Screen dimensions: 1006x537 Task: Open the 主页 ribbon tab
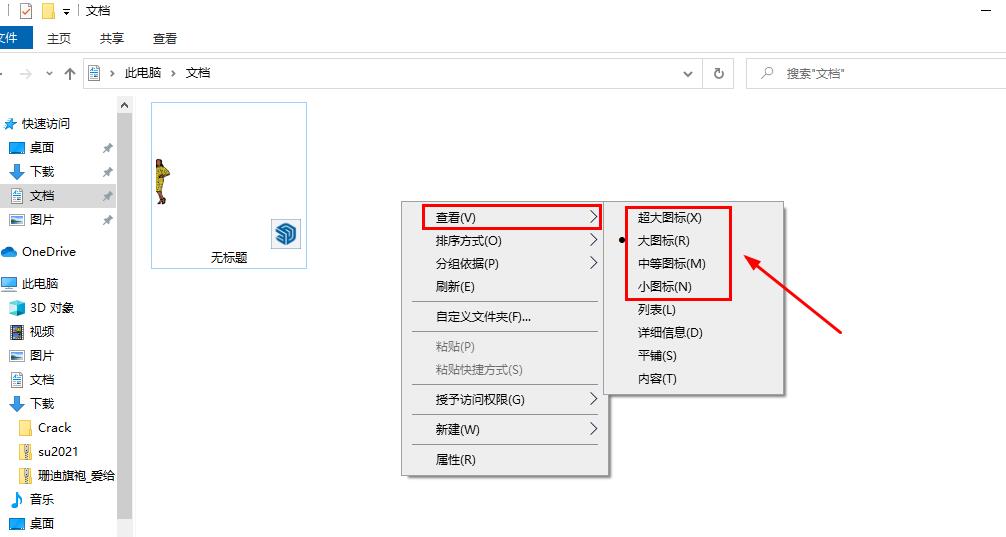point(59,38)
